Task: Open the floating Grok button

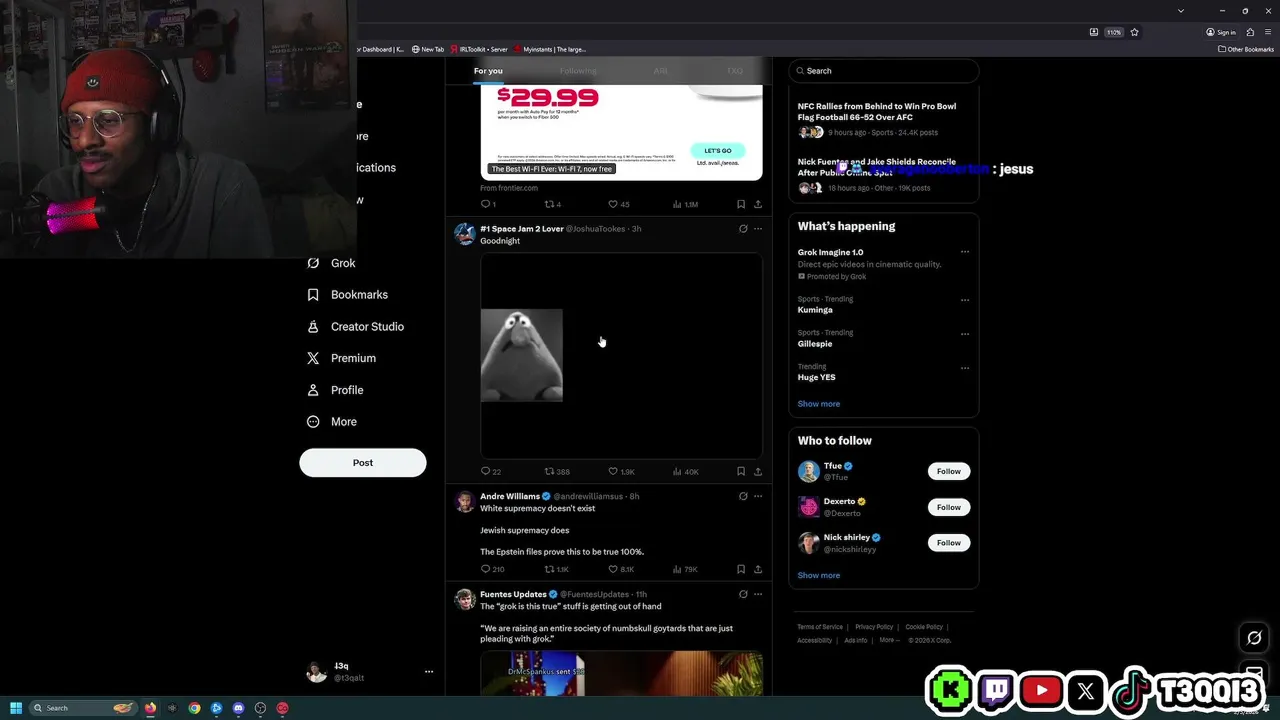Action: pos(1254,638)
